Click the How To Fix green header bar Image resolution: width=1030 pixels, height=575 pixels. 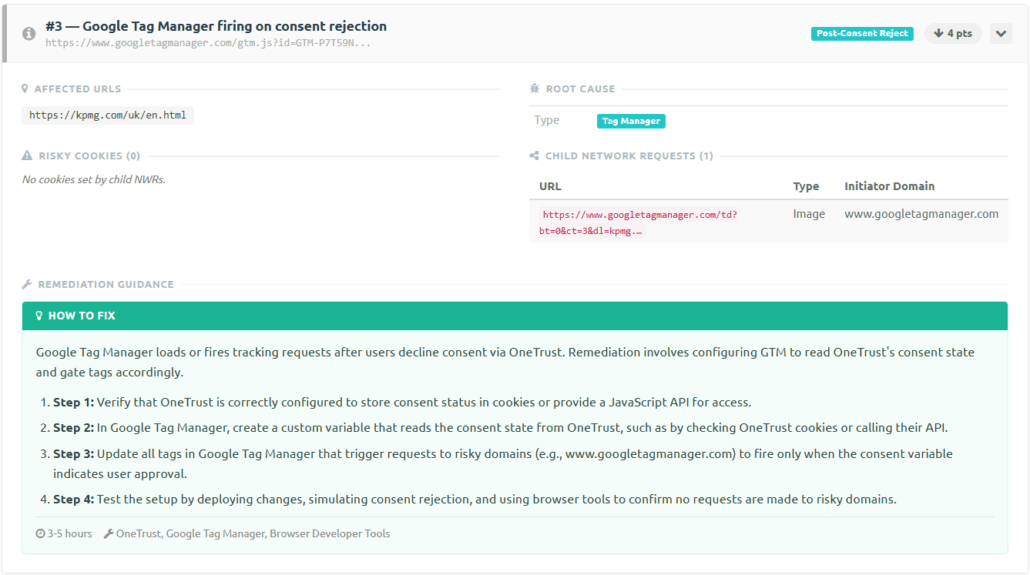click(x=514, y=316)
